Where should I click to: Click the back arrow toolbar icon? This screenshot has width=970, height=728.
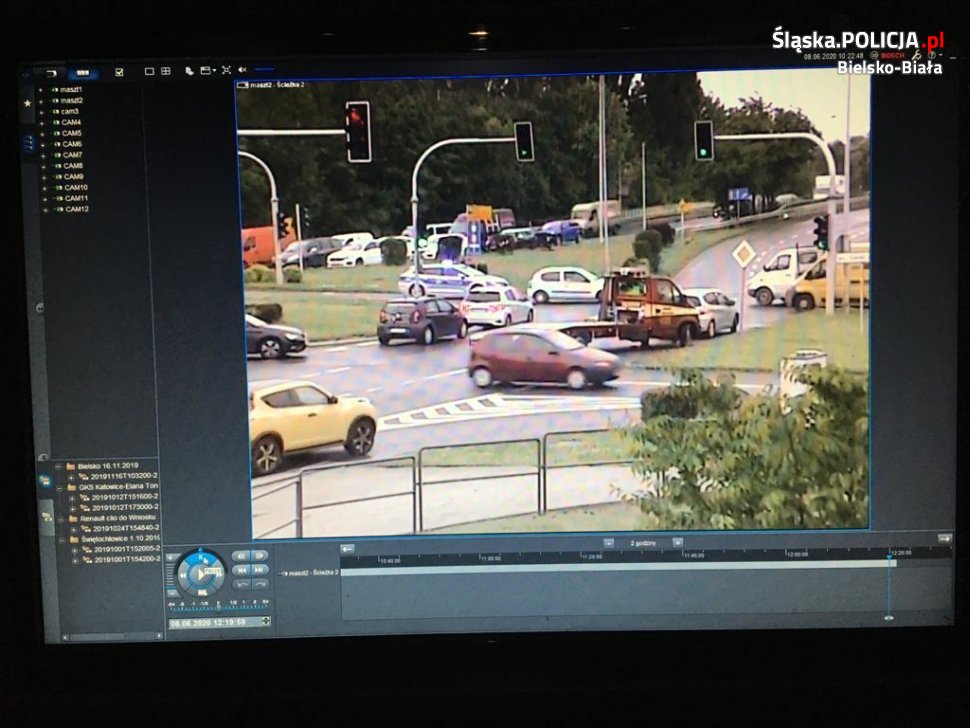point(51,74)
